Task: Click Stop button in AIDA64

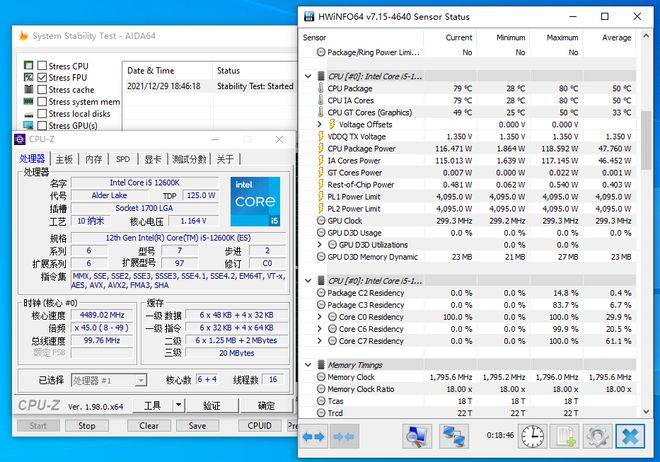Action: tap(87, 425)
